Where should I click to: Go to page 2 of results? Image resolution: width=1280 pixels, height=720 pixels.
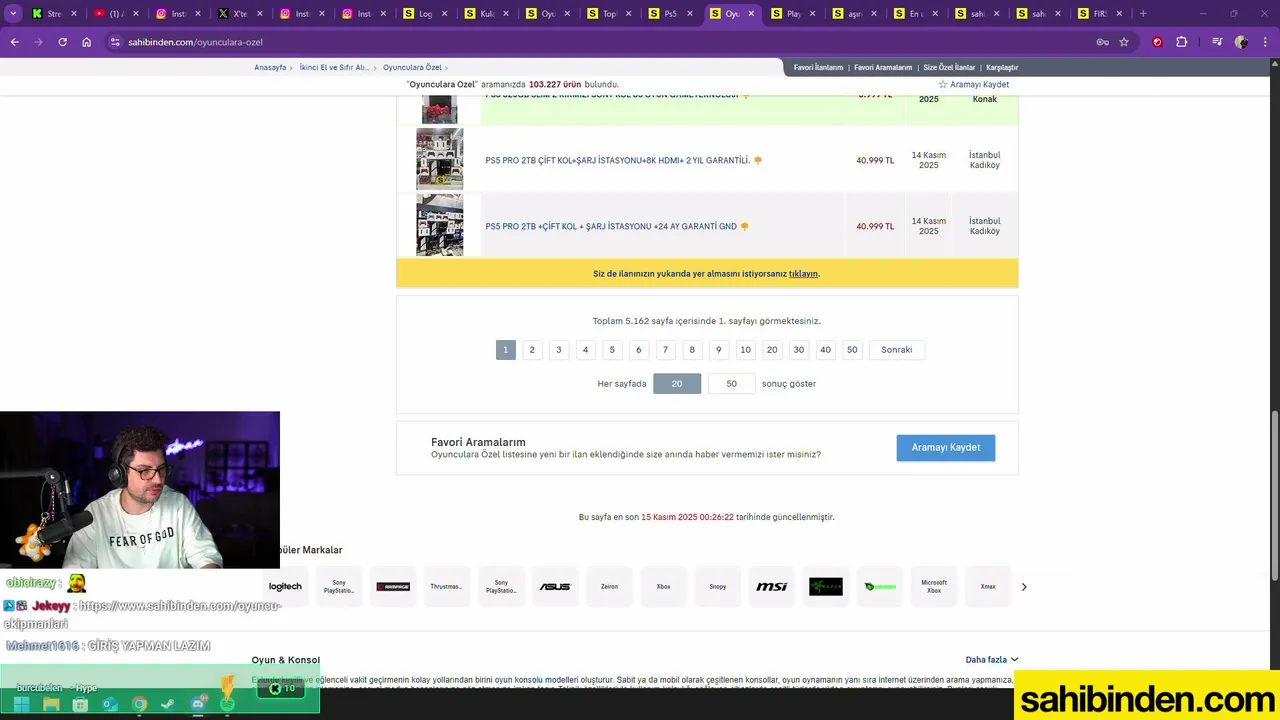532,350
